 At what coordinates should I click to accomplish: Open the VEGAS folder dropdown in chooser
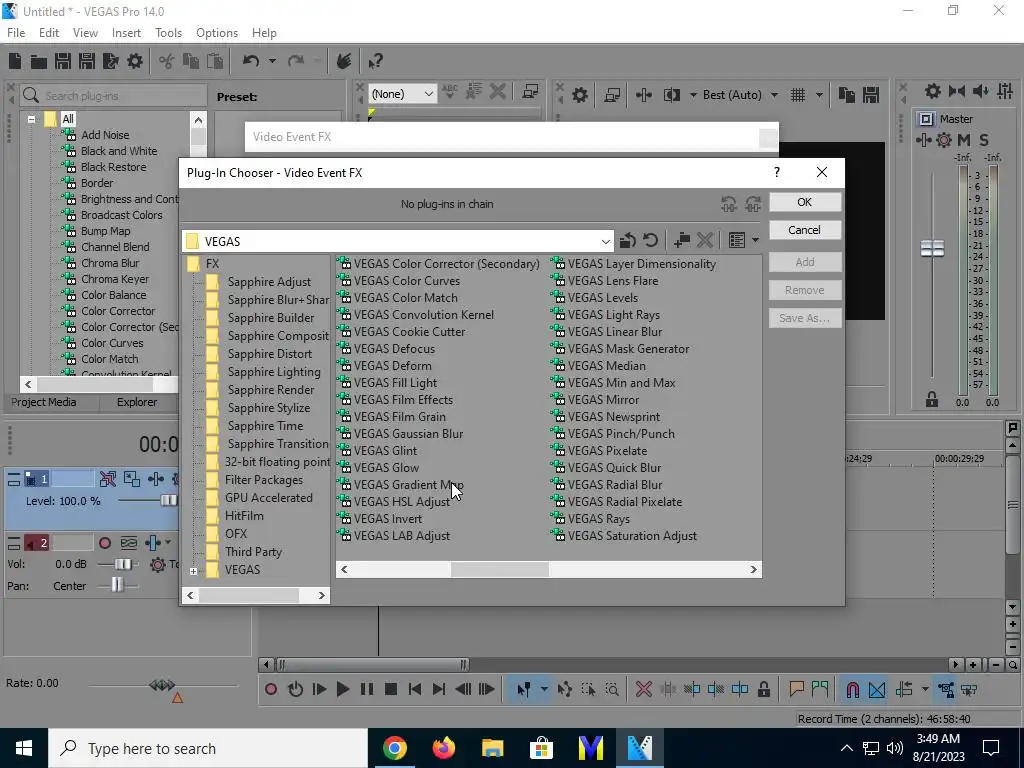point(605,242)
